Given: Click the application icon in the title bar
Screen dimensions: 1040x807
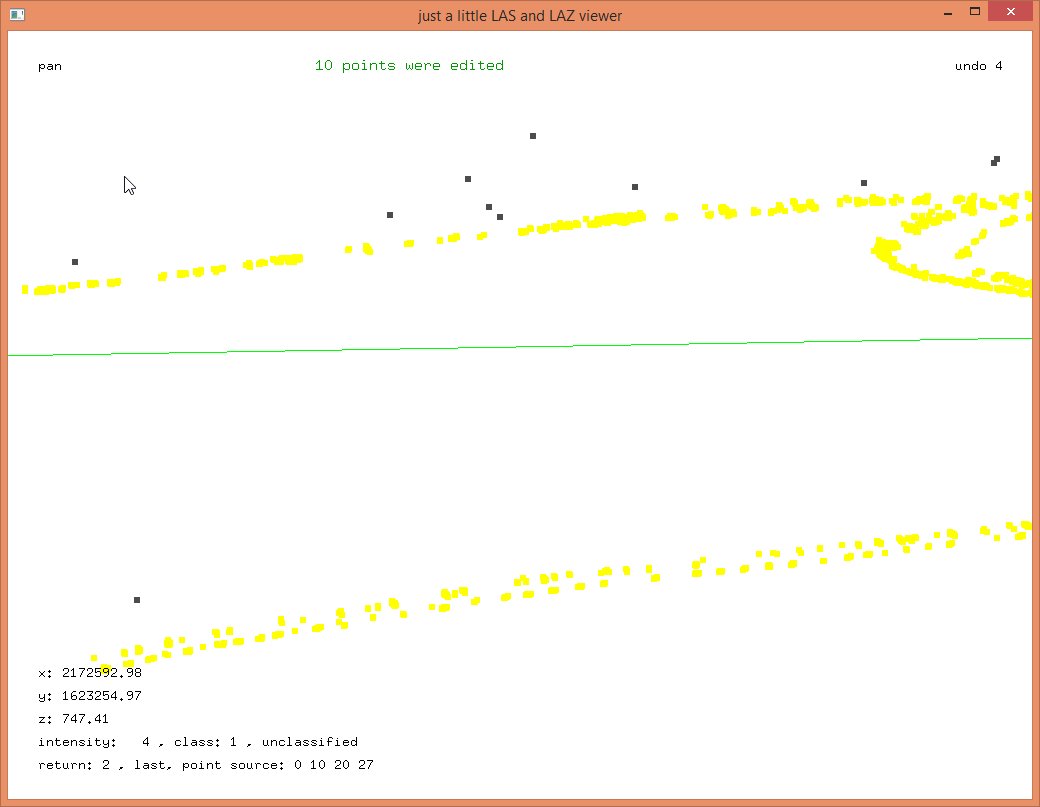Looking at the screenshot, I should [16, 15].
